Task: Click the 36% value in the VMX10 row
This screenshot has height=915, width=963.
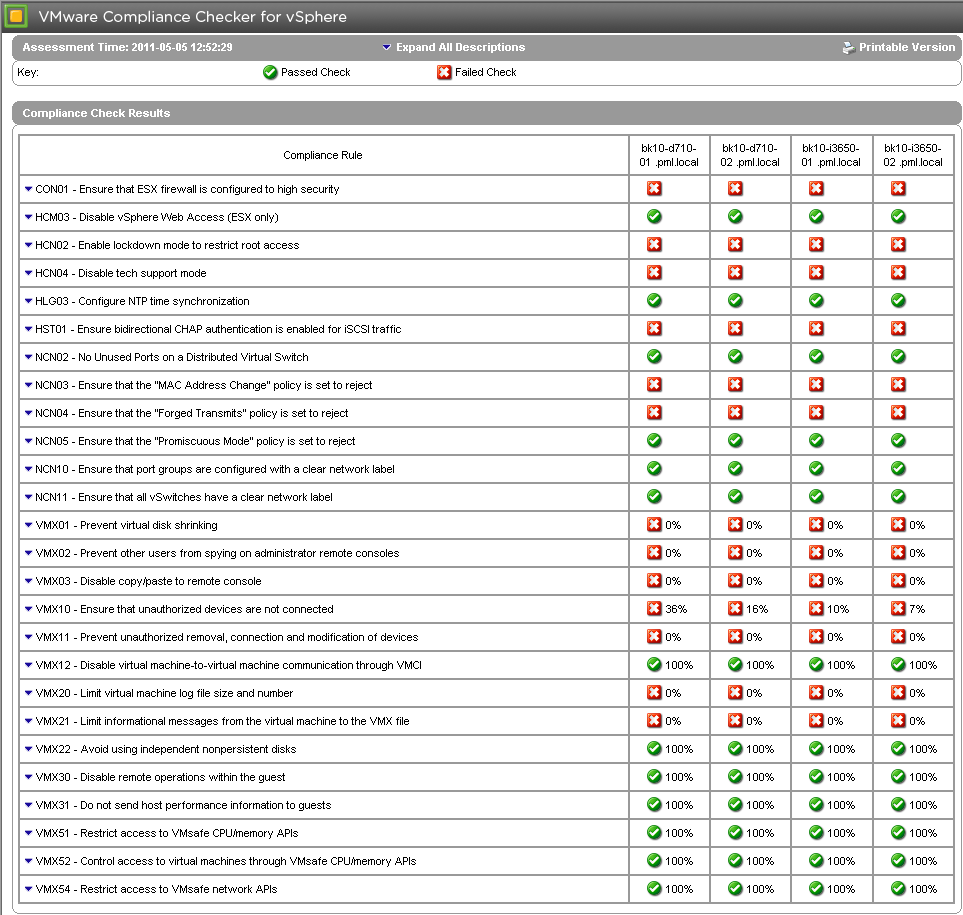Action: (x=676, y=609)
